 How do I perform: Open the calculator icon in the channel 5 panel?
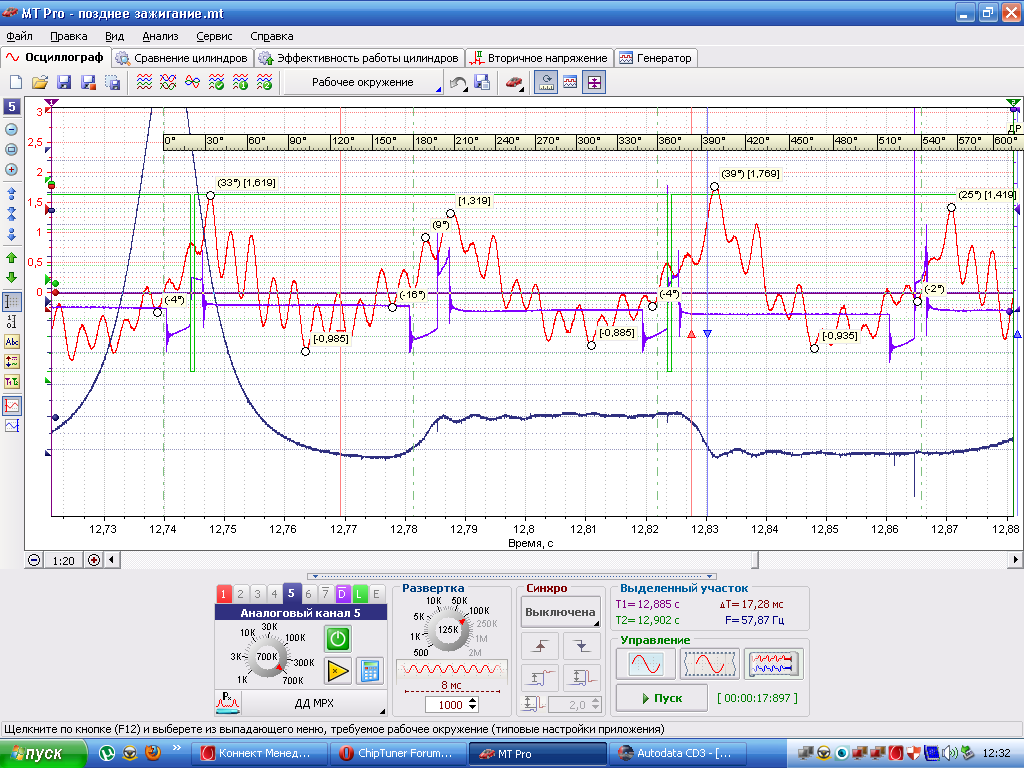pos(370,671)
